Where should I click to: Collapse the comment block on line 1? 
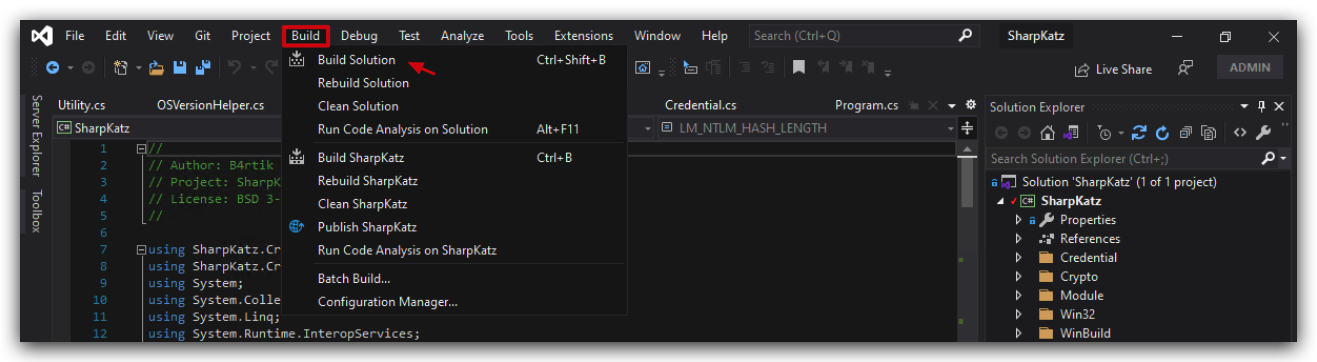(x=141, y=148)
